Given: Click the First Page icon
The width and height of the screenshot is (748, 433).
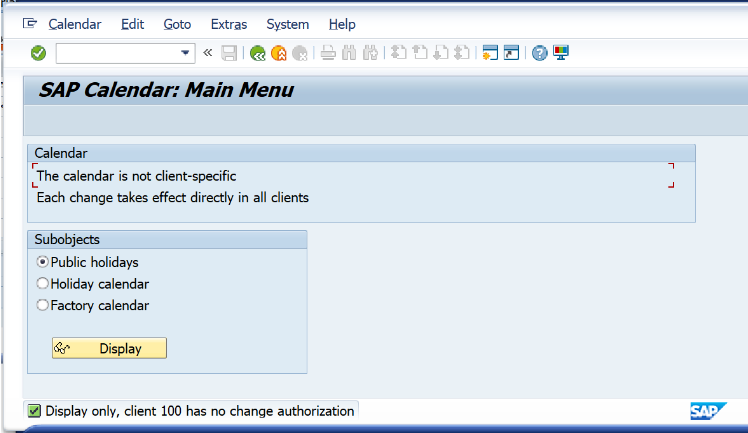Looking at the screenshot, I should (398, 52).
